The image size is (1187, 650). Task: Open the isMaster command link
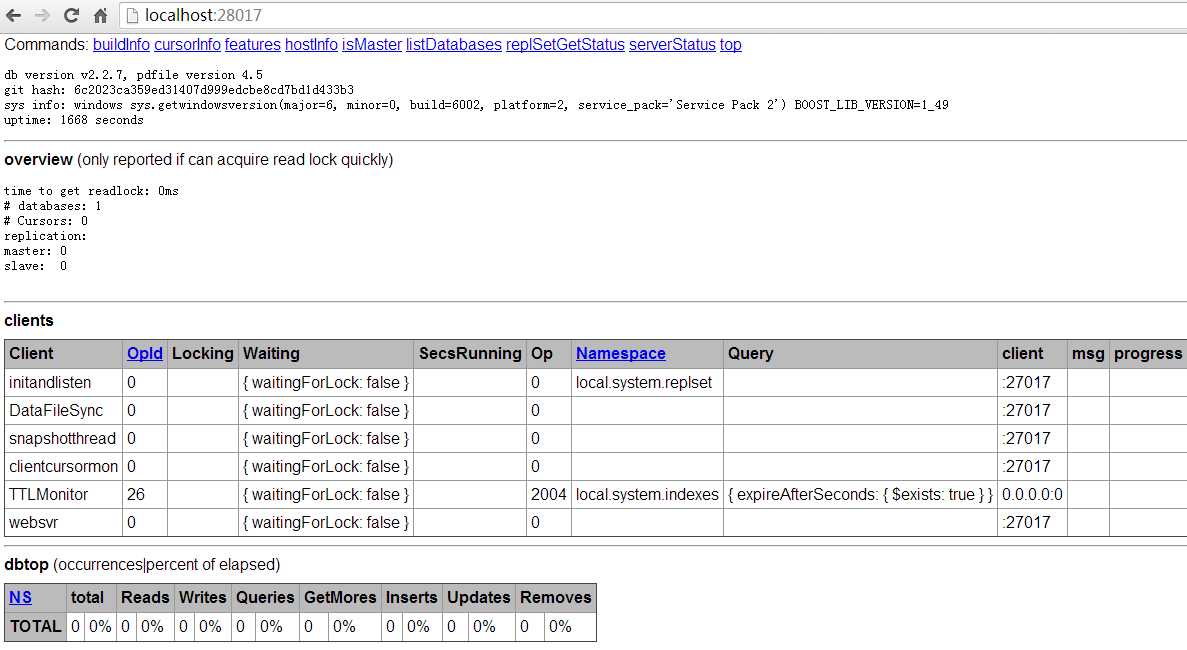tap(372, 45)
